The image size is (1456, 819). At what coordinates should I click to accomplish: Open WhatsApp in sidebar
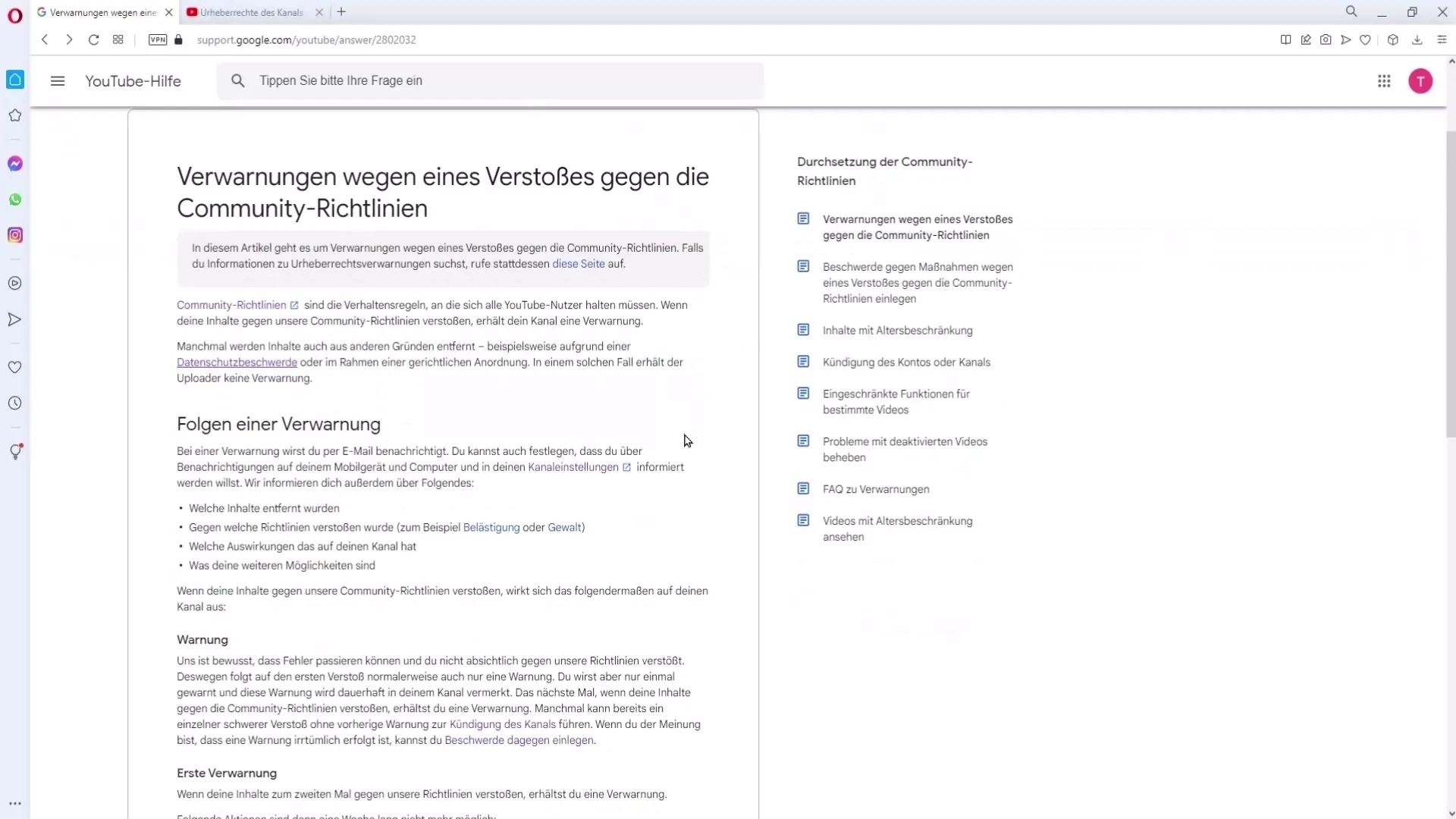tap(15, 199)
